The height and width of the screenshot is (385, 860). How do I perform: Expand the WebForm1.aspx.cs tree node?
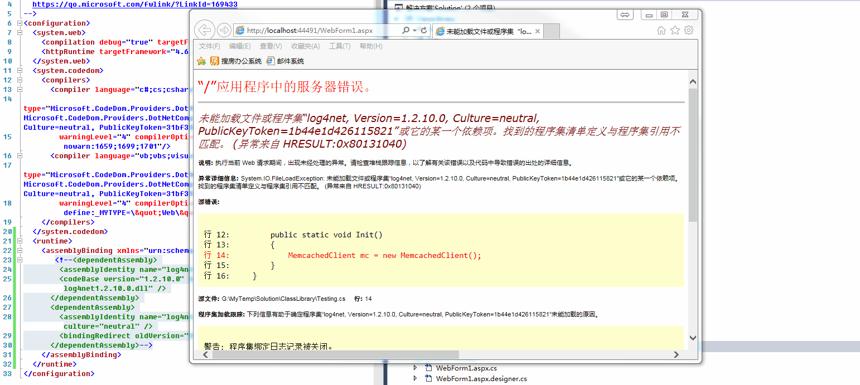415,368
